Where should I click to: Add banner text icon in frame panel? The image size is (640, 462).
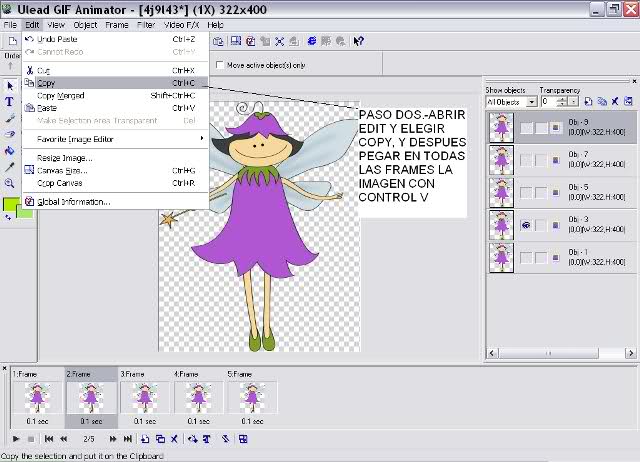(207, 439)
